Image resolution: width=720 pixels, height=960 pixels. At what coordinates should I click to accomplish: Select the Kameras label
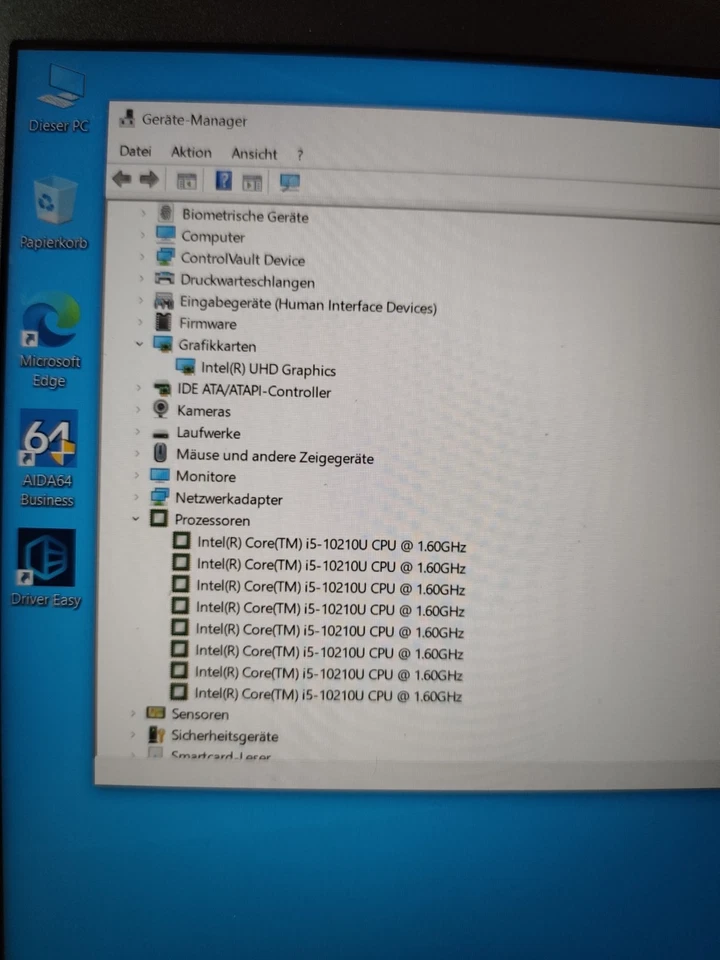[x=203, y=411]
